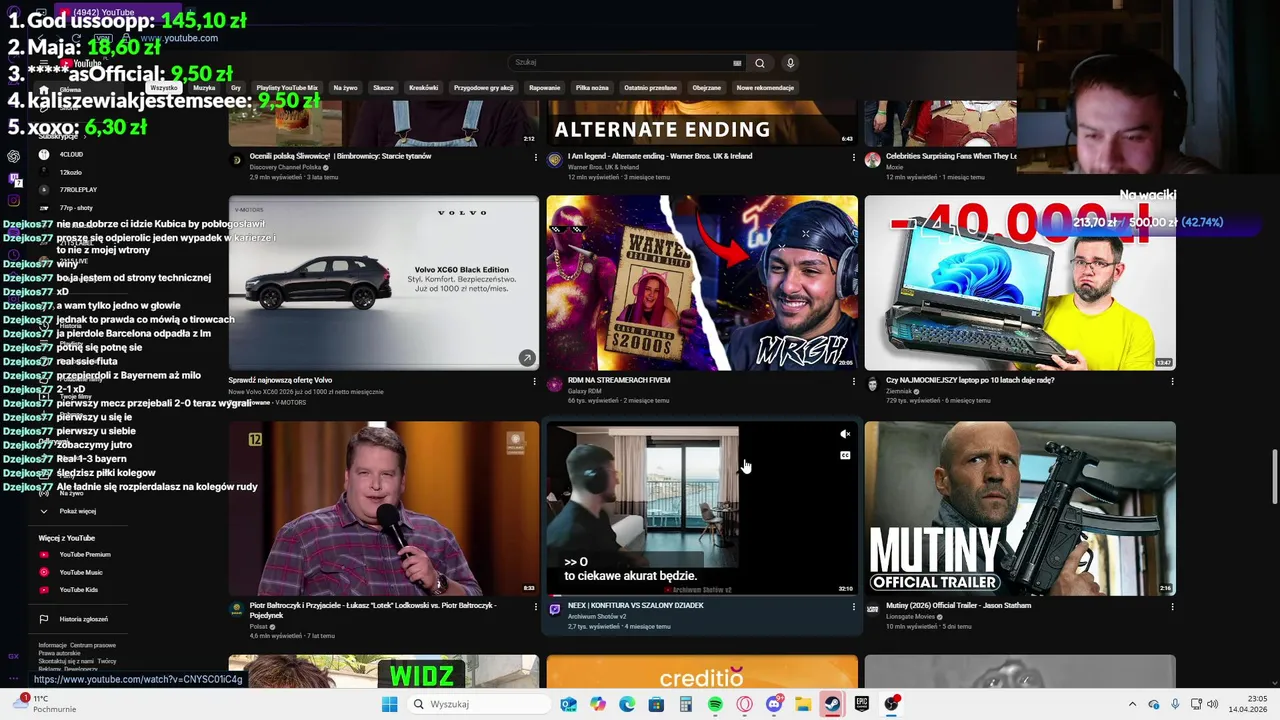1280x720 pixels.
Task: Activate voice search microphone icon
Action: [790, 63]
